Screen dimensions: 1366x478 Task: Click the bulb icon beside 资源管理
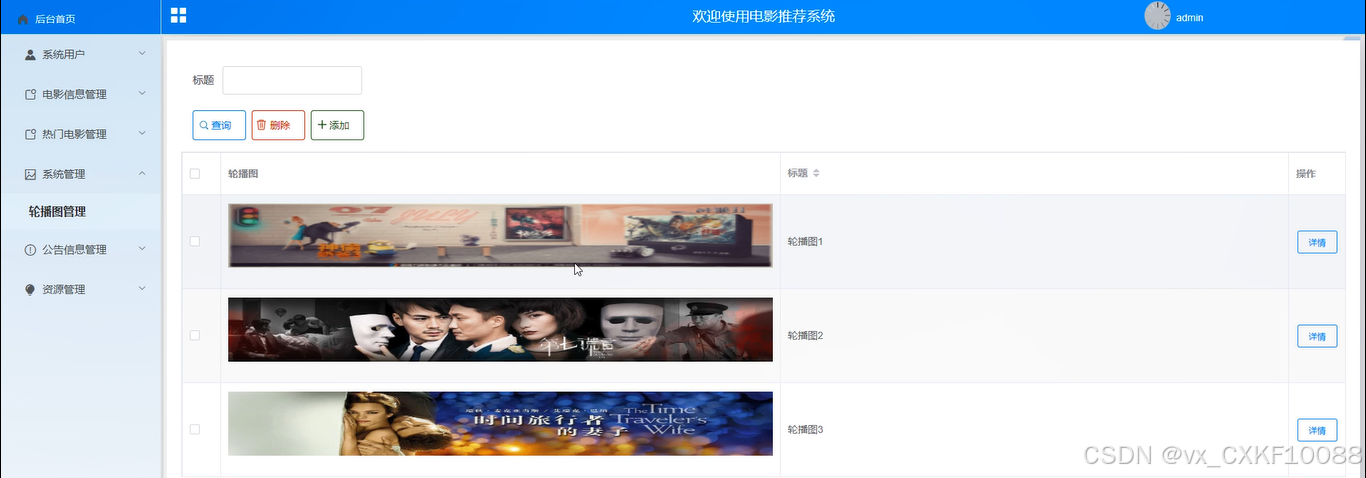coord(30,290)
